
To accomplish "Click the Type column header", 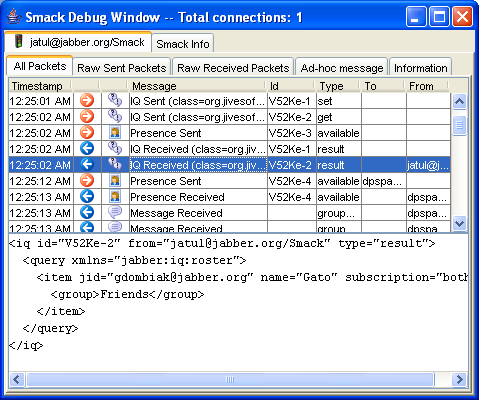I will [x=338, y=86].
